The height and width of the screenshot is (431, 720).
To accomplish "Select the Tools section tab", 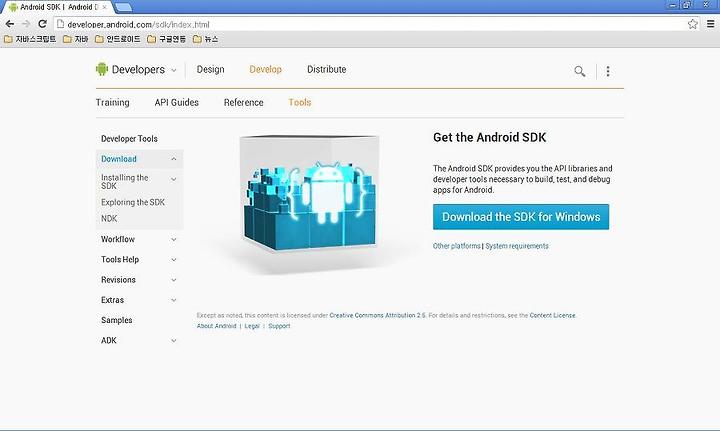I will (x=300, y=102).
